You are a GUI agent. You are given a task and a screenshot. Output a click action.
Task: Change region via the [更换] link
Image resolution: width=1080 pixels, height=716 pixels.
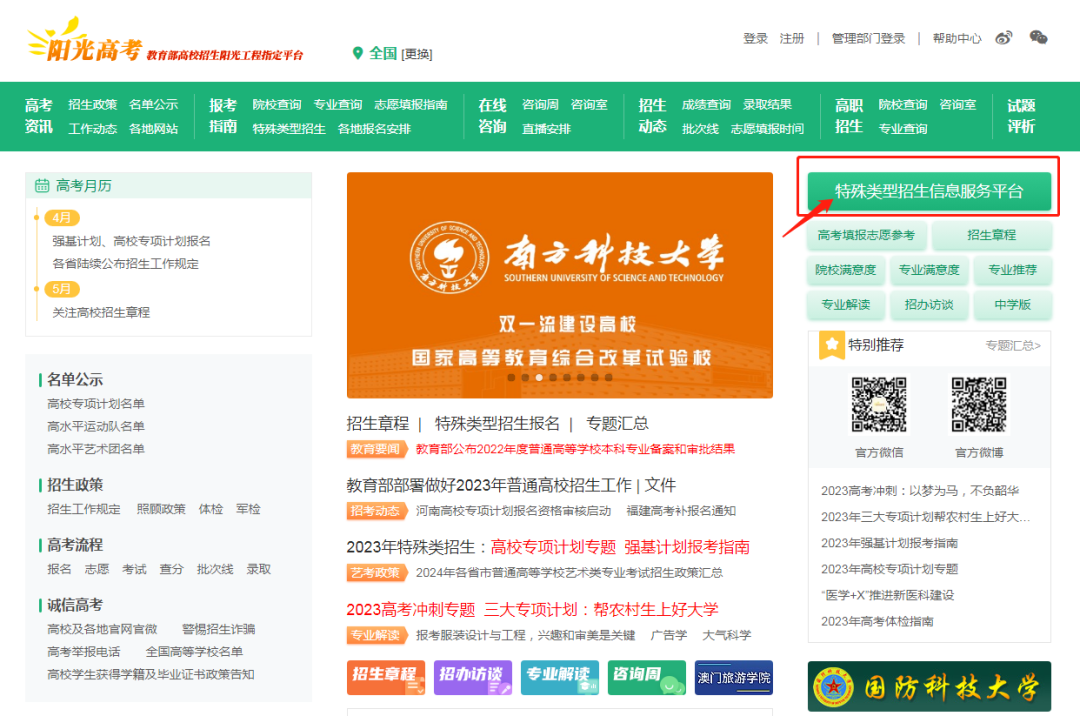click(x=417, y=54)
